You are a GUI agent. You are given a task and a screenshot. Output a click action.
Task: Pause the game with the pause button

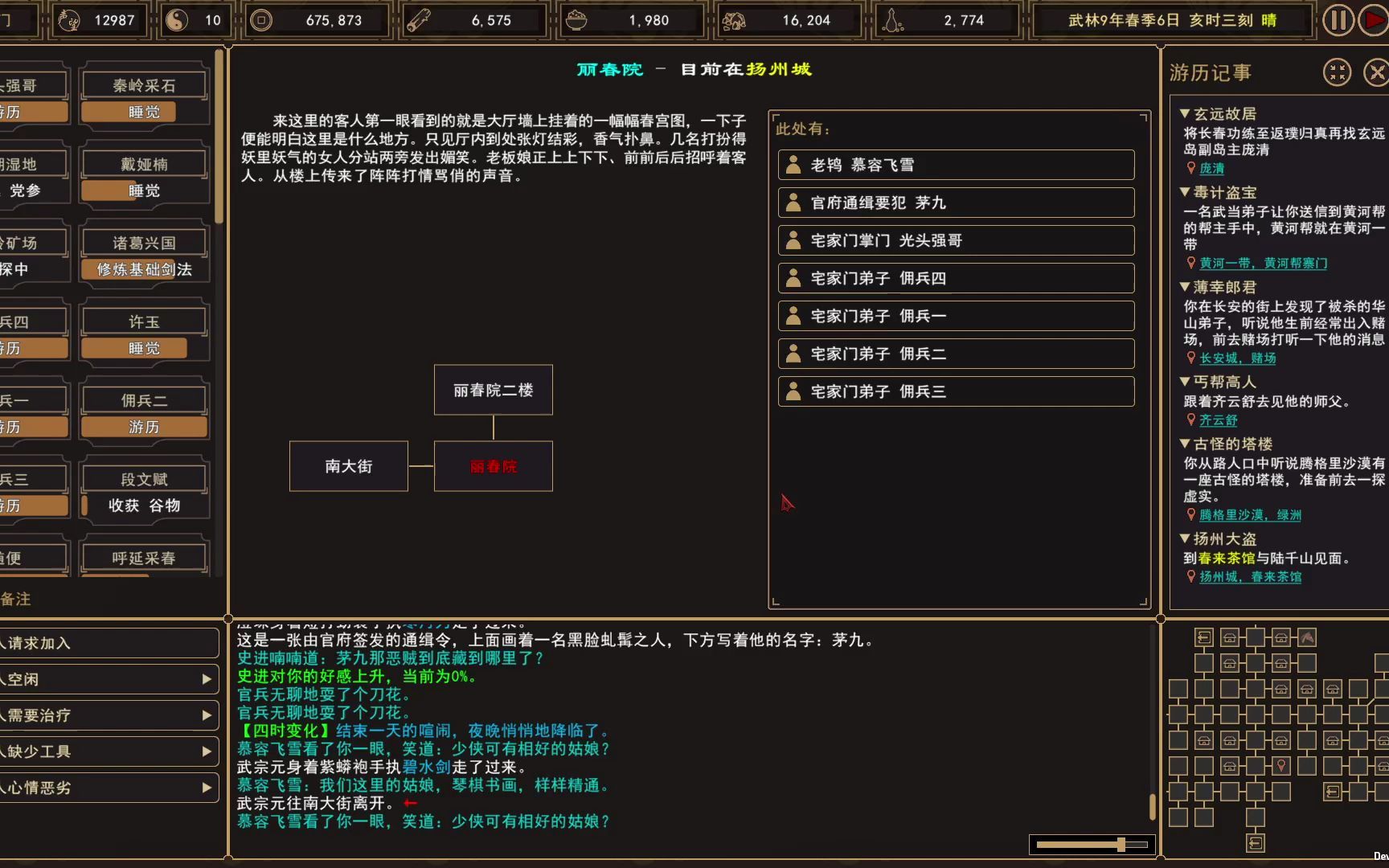(1338, 20)
